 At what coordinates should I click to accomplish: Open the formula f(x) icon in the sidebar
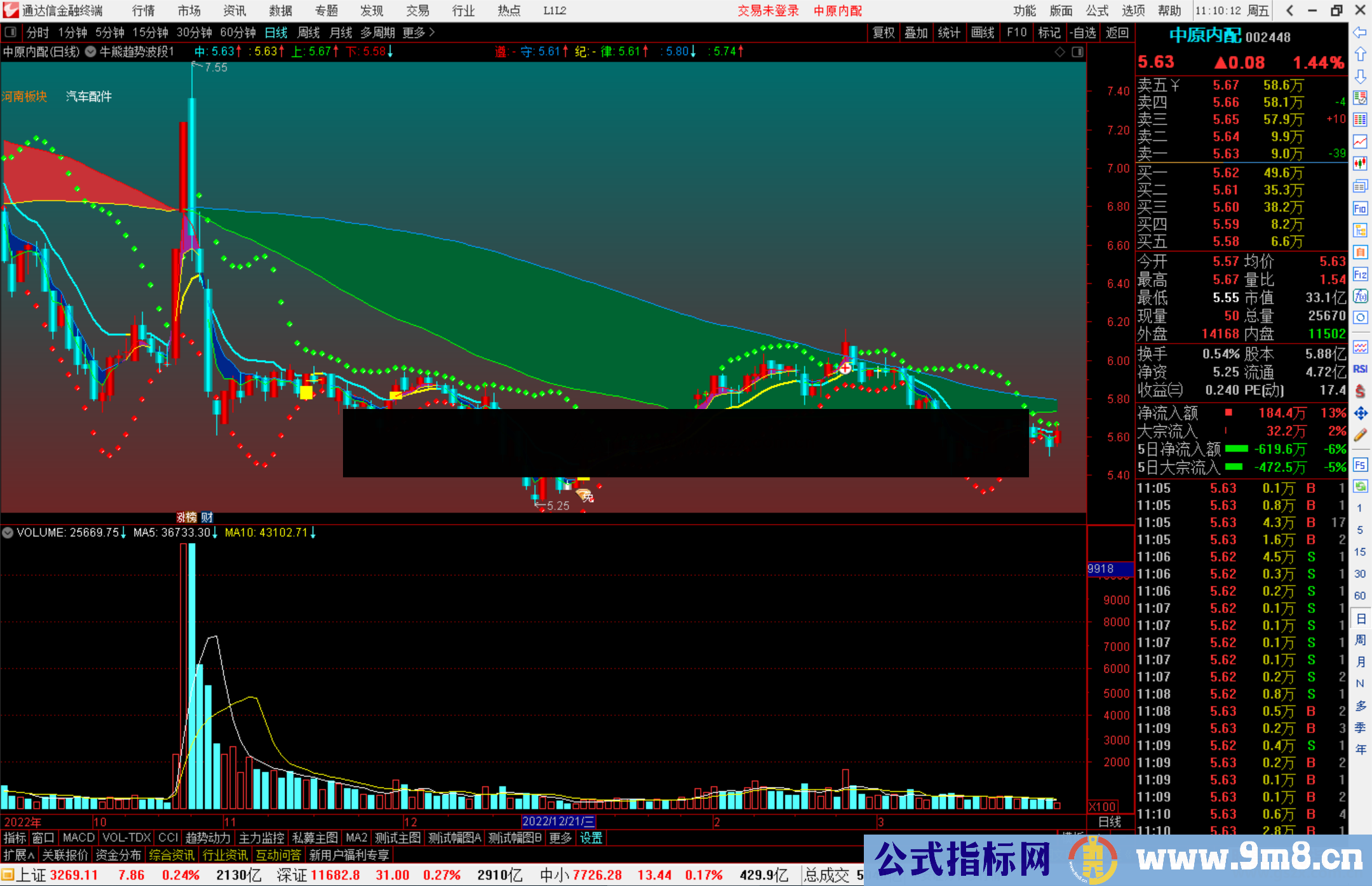(1360, 296)
